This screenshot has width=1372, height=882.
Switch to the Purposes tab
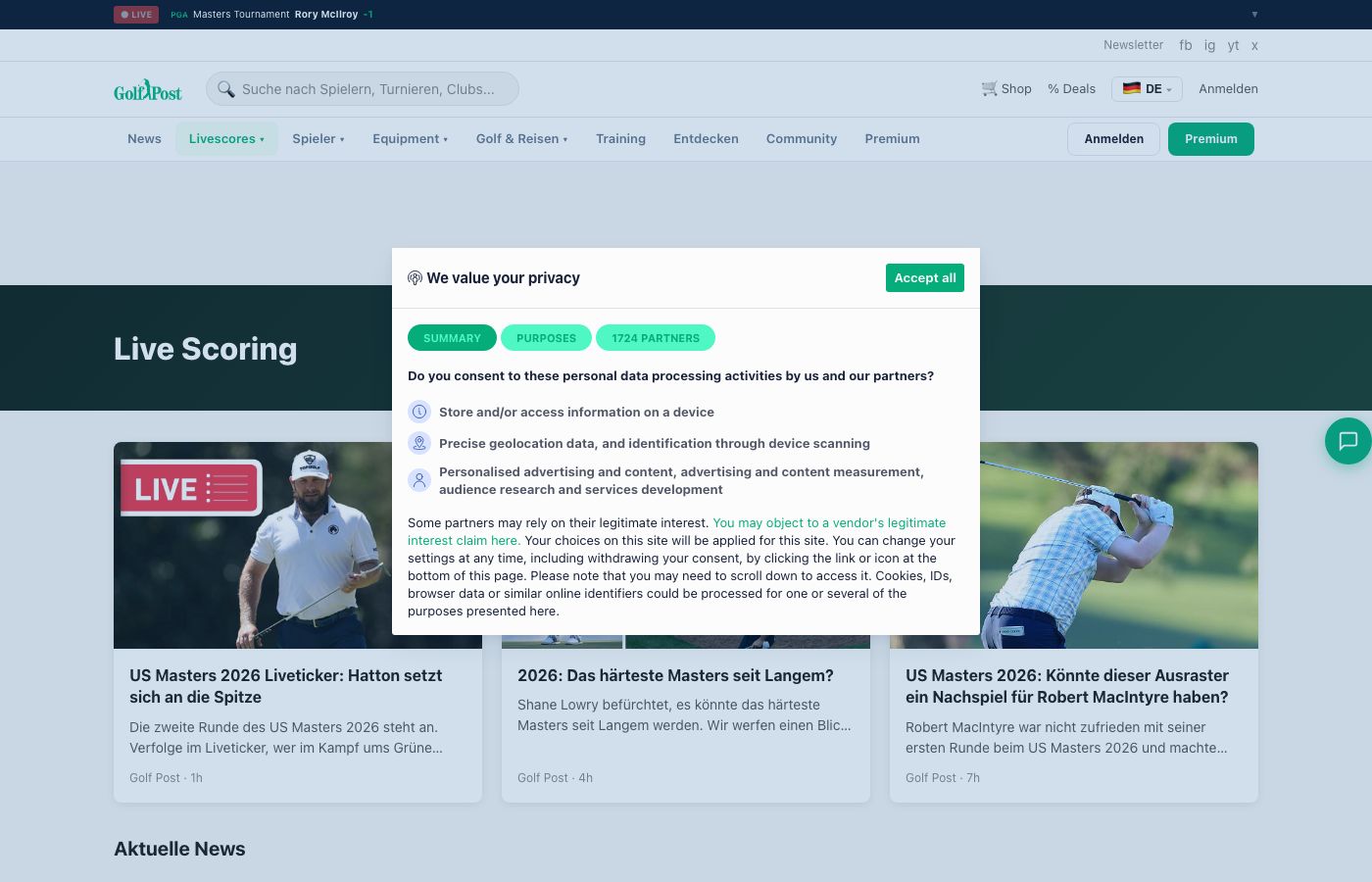click(546, 338)
